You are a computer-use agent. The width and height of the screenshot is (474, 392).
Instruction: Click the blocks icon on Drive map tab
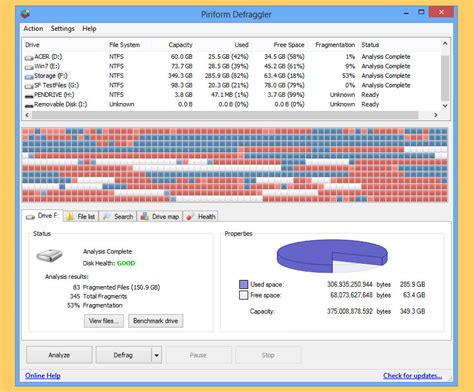pos(144,216)
